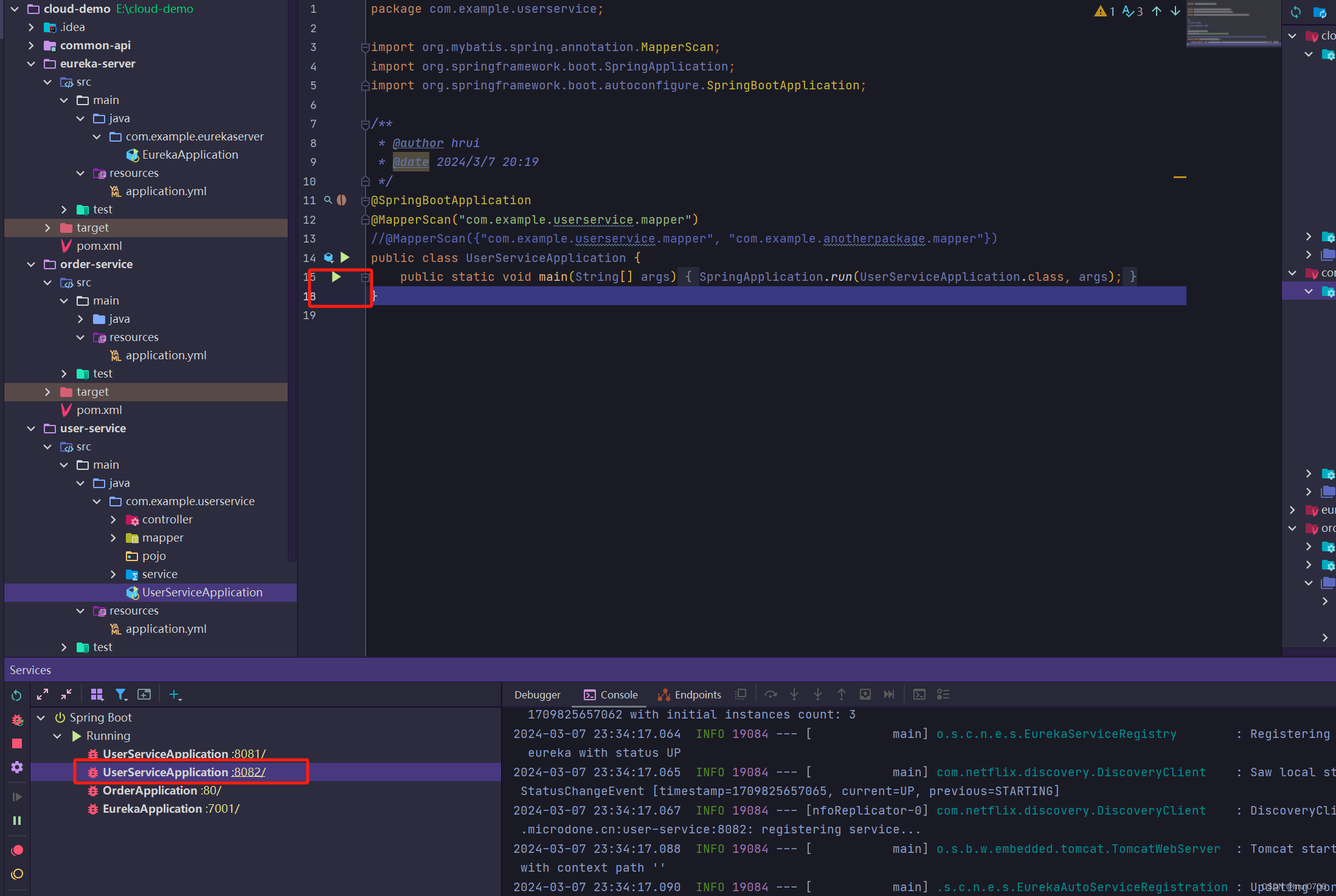1336x896 pixels.
Task: Expand the mapper package in user-service
Action: tap(113, 538)
